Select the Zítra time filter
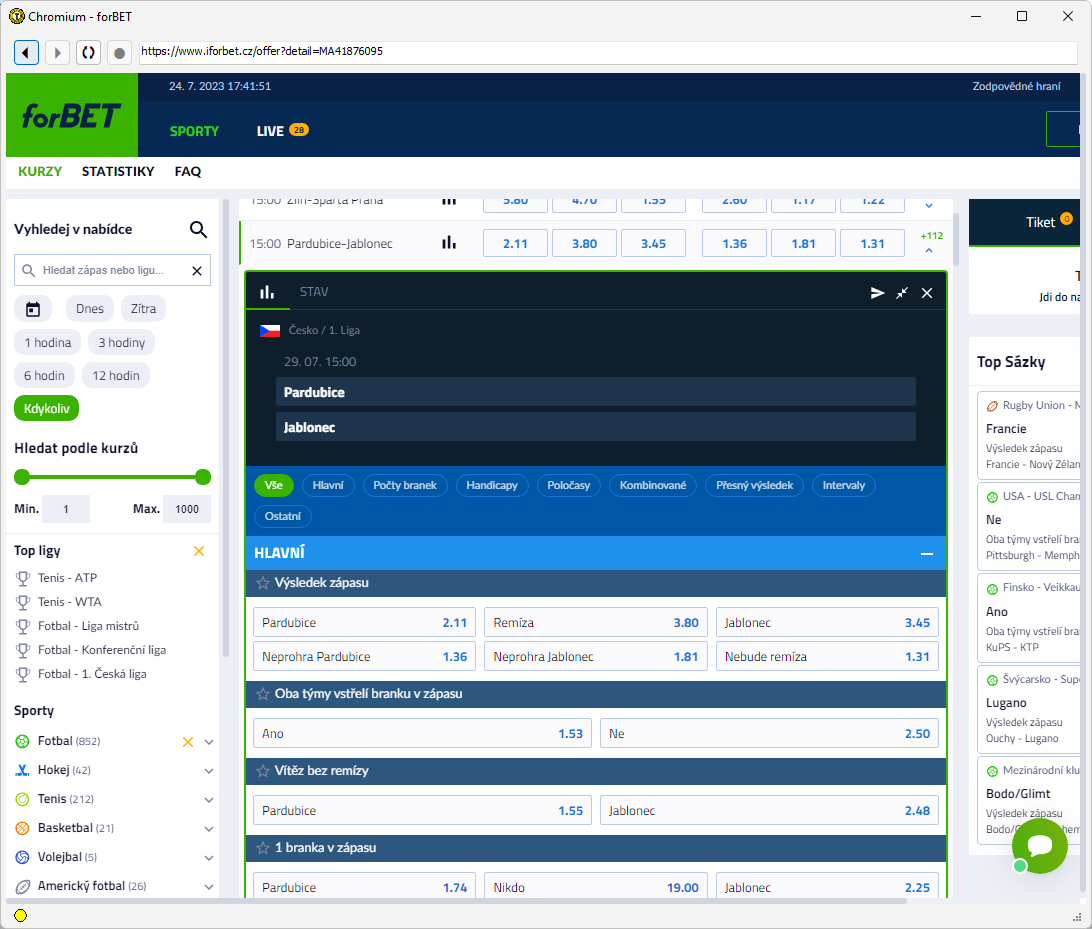This screenshot has width=1092, height=929. pos(143,309)
